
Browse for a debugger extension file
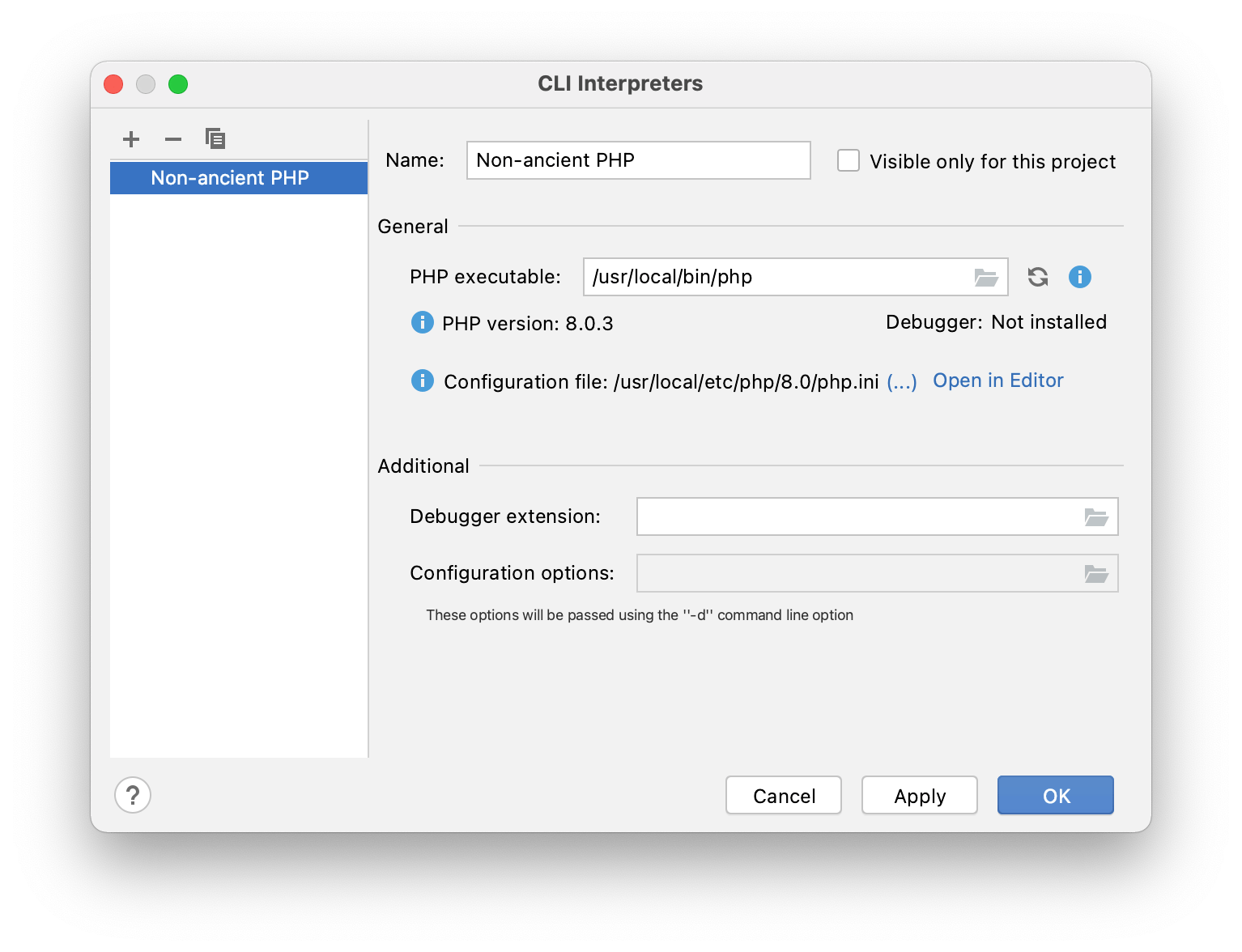[1097, 516]
